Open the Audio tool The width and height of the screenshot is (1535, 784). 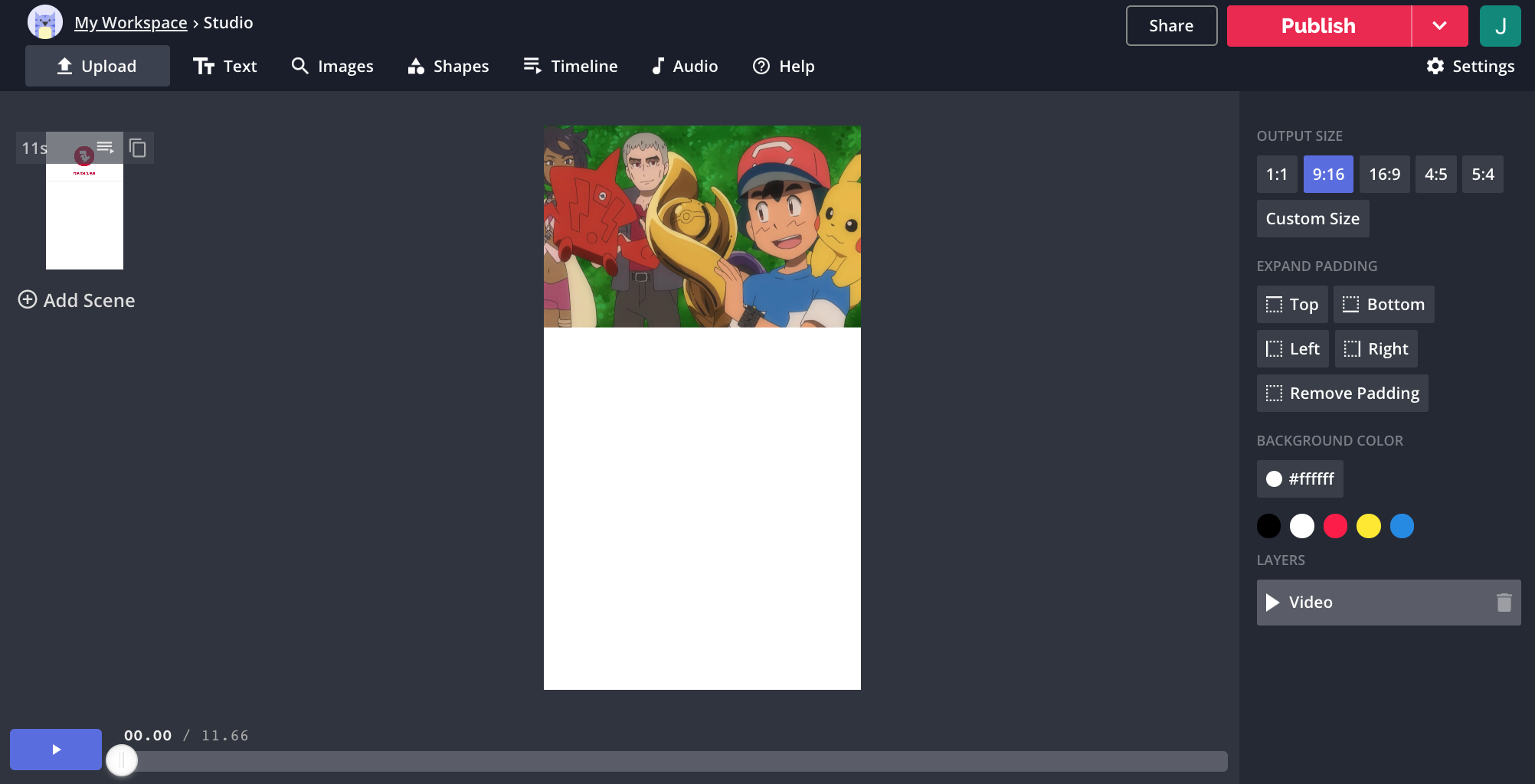tap(684, 67)
